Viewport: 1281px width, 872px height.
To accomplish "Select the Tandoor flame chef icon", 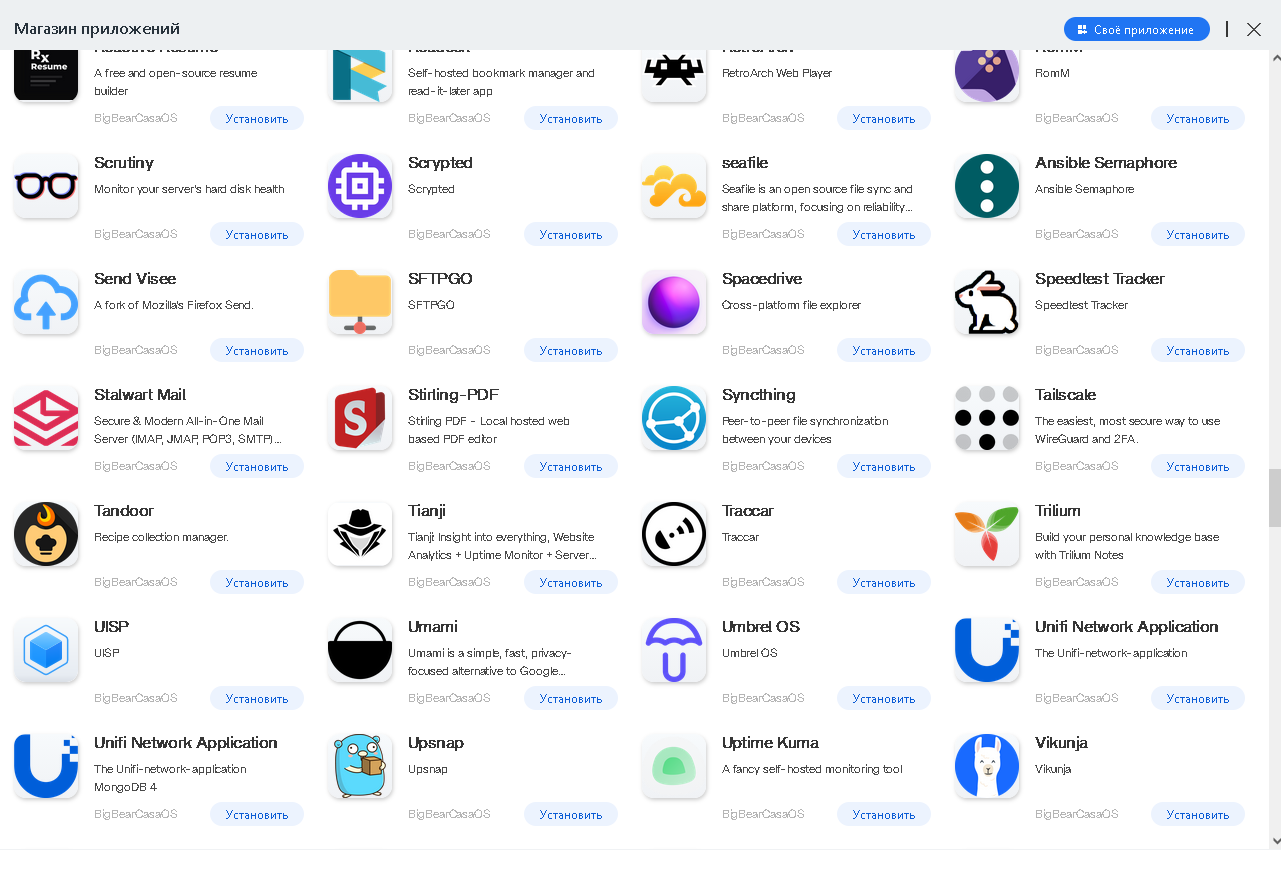I will tap(46, 534).
